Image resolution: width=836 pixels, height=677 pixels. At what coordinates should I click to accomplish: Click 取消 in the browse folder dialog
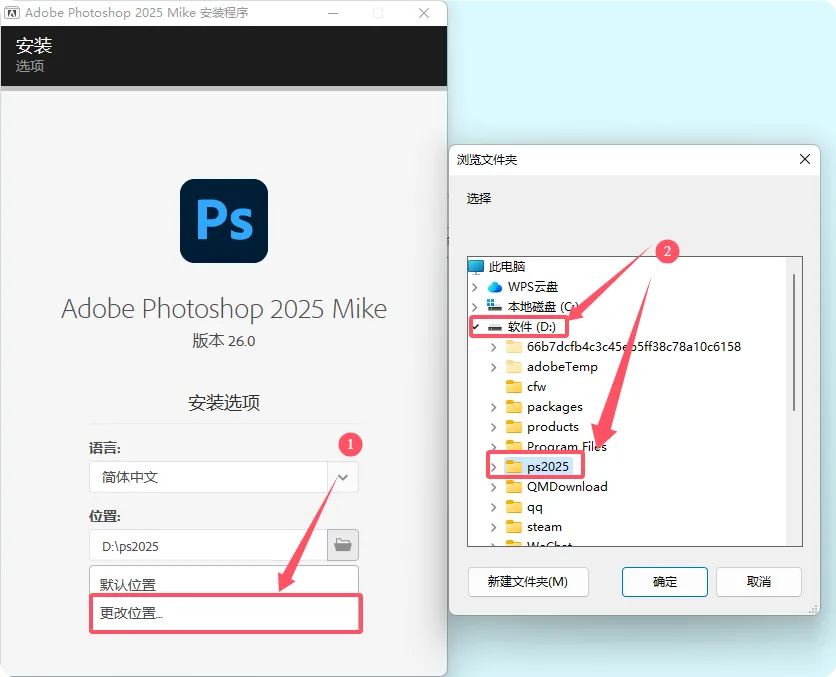(x=759, y=582)
